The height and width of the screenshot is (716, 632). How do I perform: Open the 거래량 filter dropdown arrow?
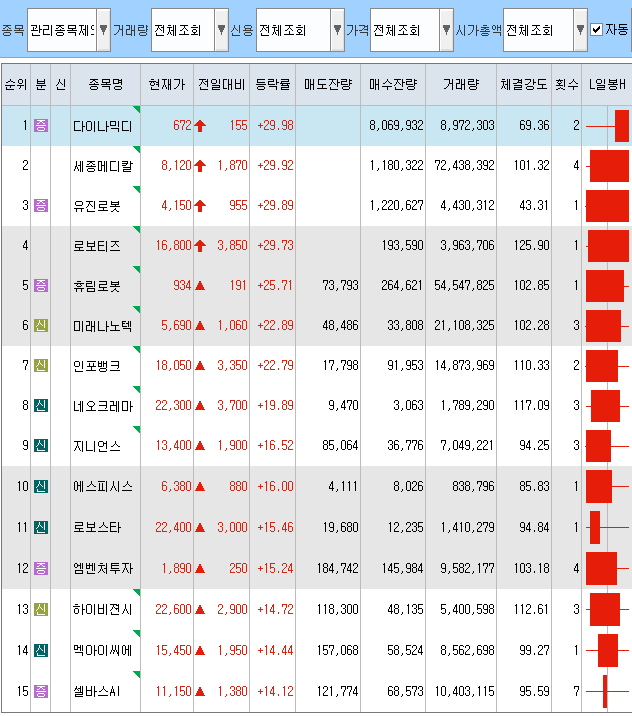coord(221,30)
